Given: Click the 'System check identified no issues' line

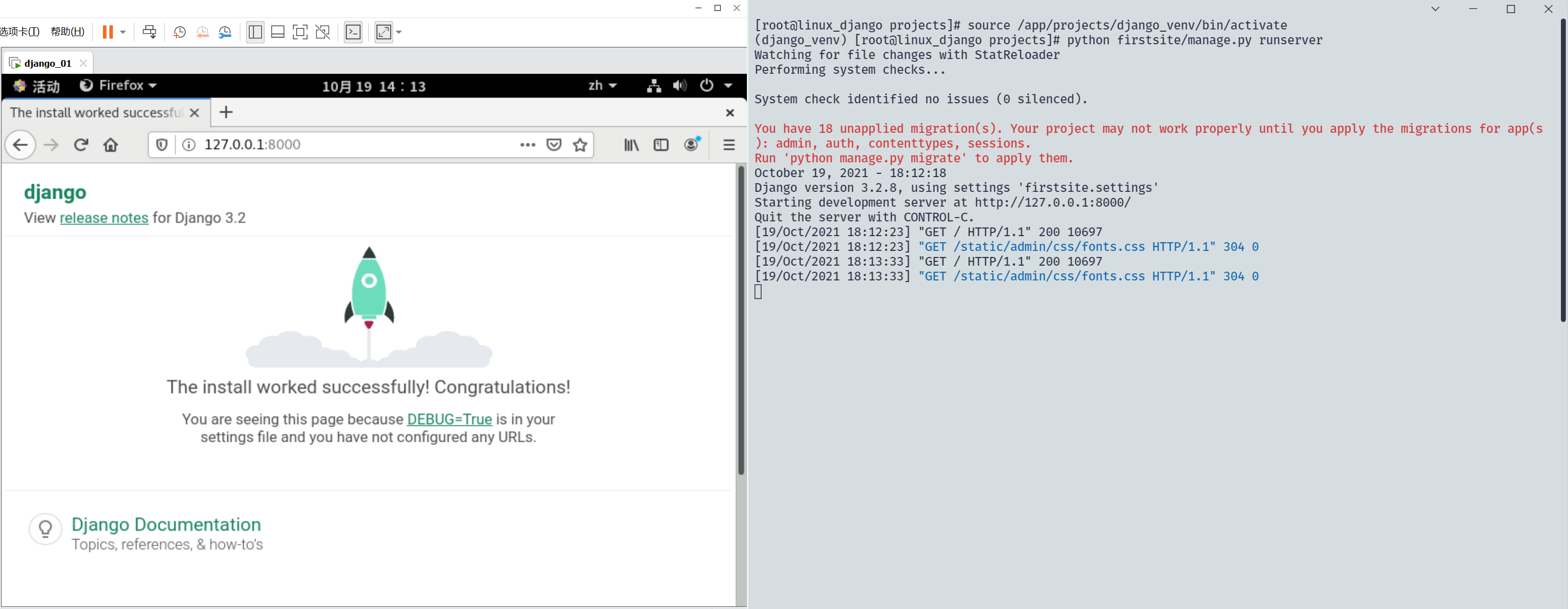Looking at the screenshot, I should pos(921,98).
